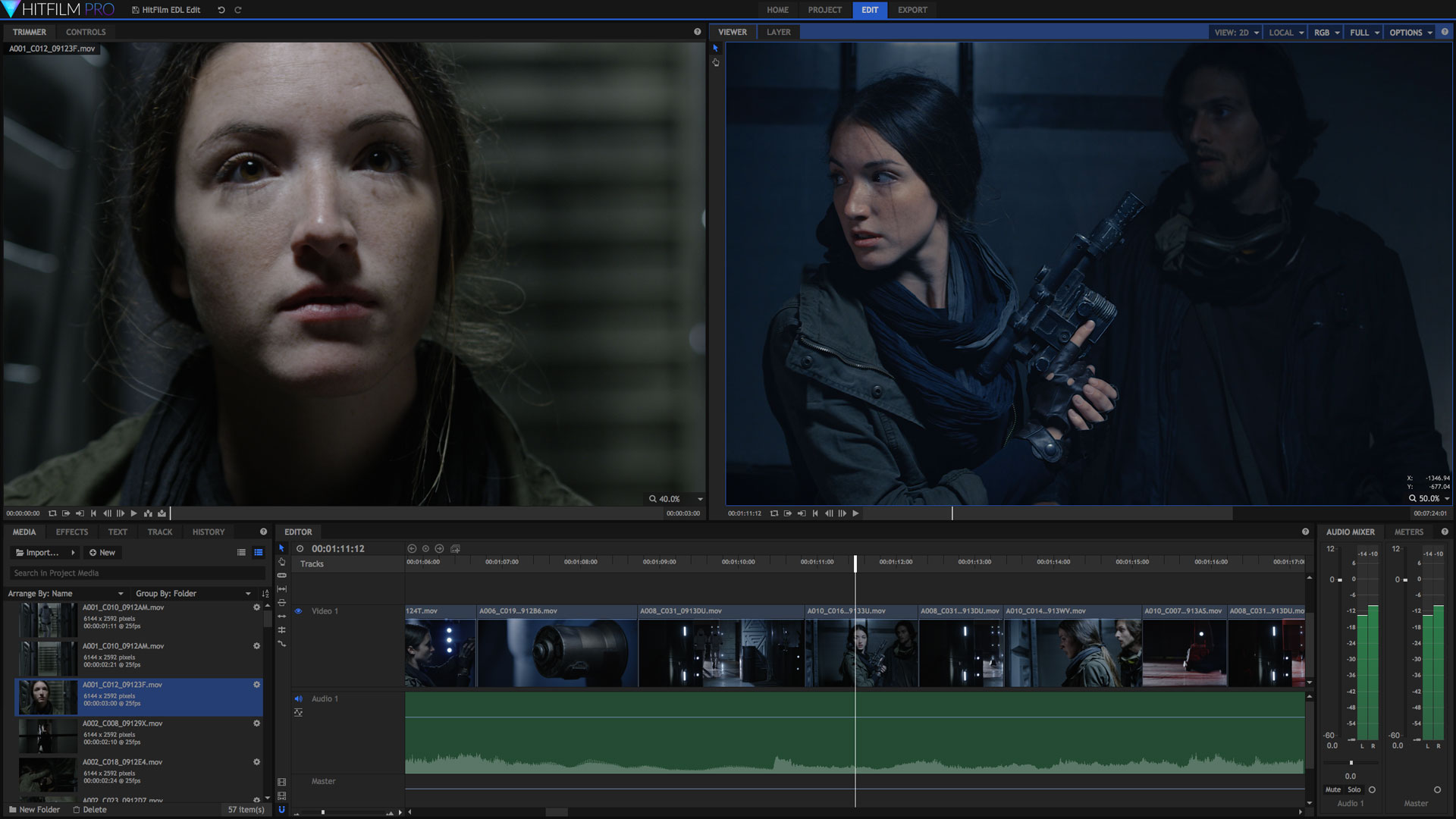Open the RGB channel dropdown selector
The height and width of the screenshot is (819, 1456).
pyautogui.click(x=1324, y=32)
